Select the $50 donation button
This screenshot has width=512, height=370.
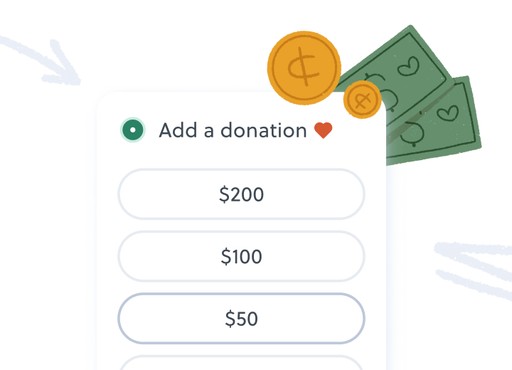coord(241,318)
